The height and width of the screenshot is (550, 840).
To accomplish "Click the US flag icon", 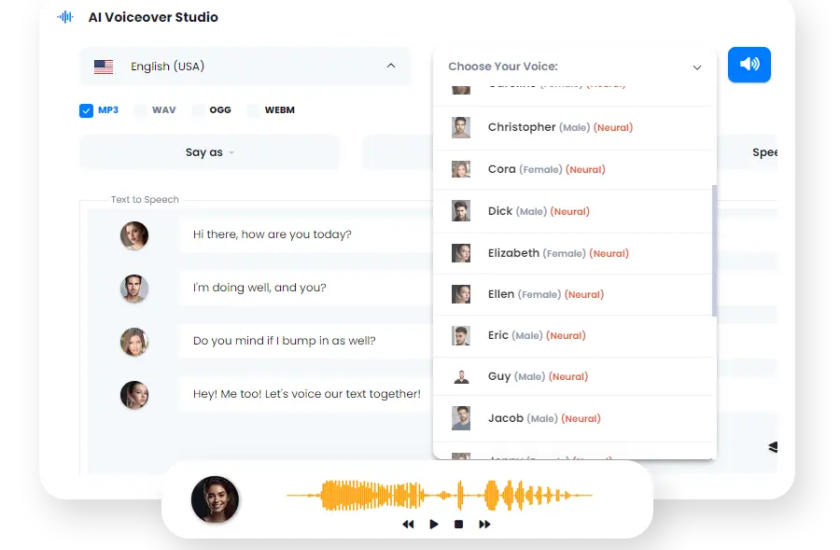I will click(x=103, y=67).
